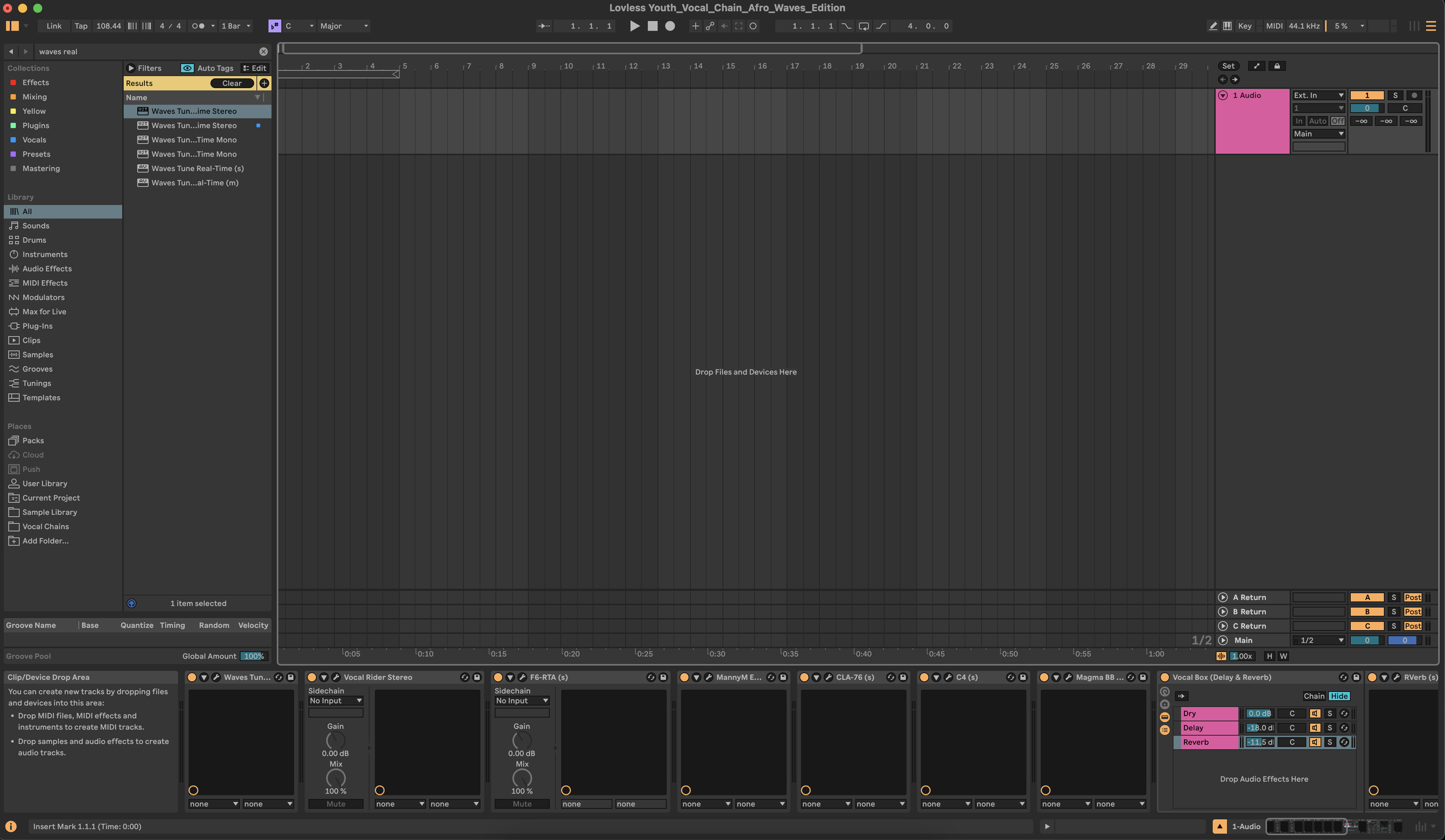This screenshot has width=1445, height=840.
Task: Click the Arrangement Record button
Action: 670,26
